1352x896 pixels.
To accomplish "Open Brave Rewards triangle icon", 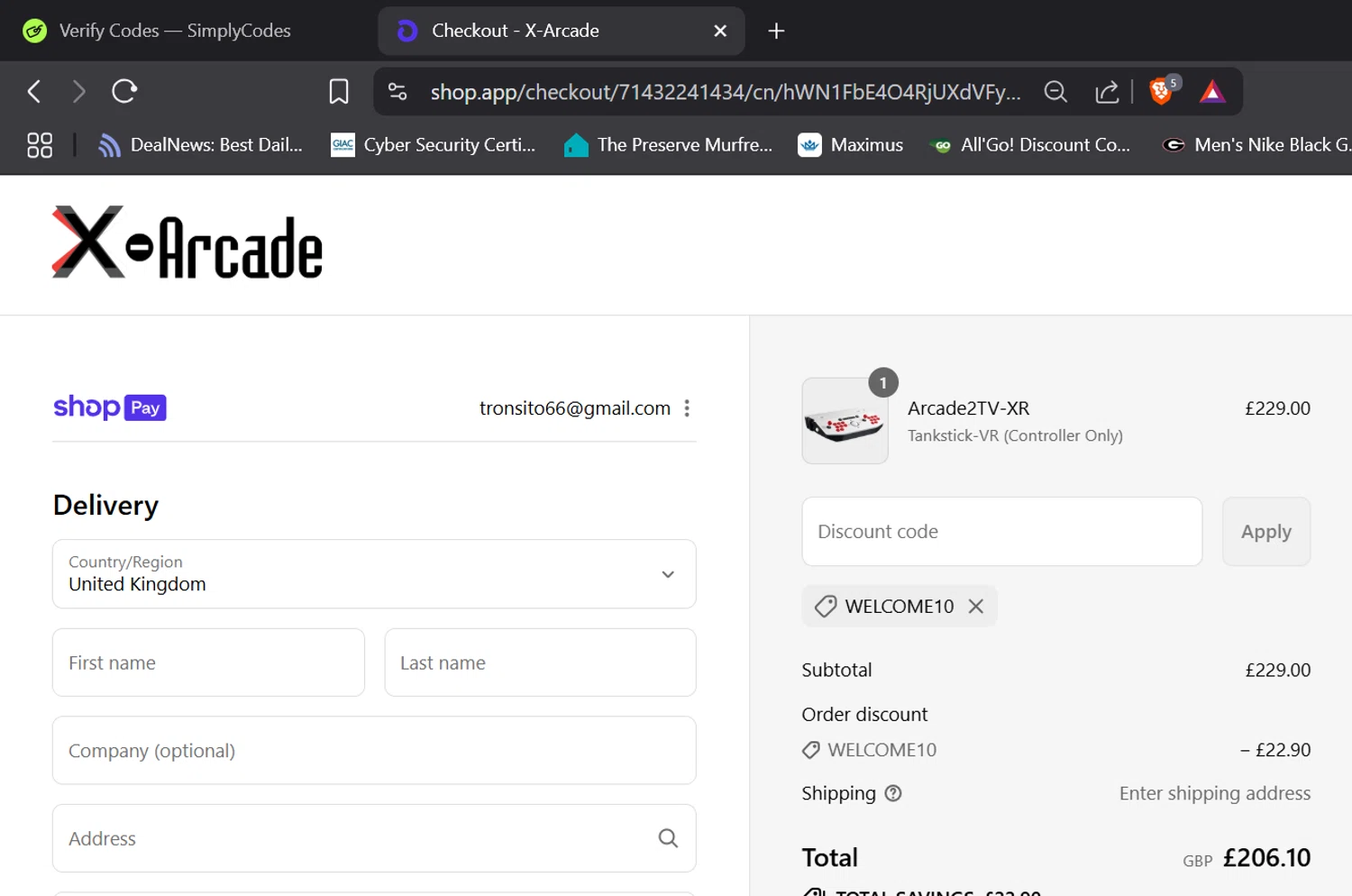I will (1212, 91).
